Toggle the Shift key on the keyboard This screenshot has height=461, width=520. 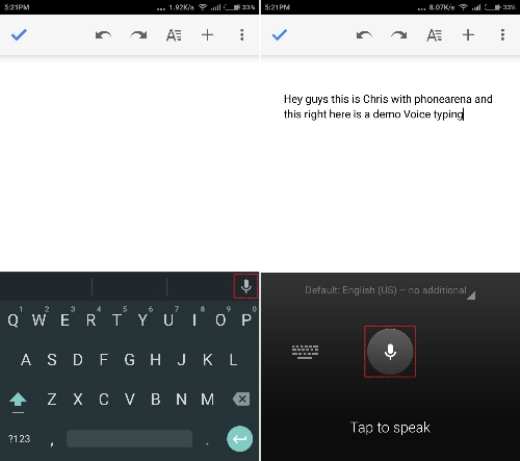click(x=18, y=399)
